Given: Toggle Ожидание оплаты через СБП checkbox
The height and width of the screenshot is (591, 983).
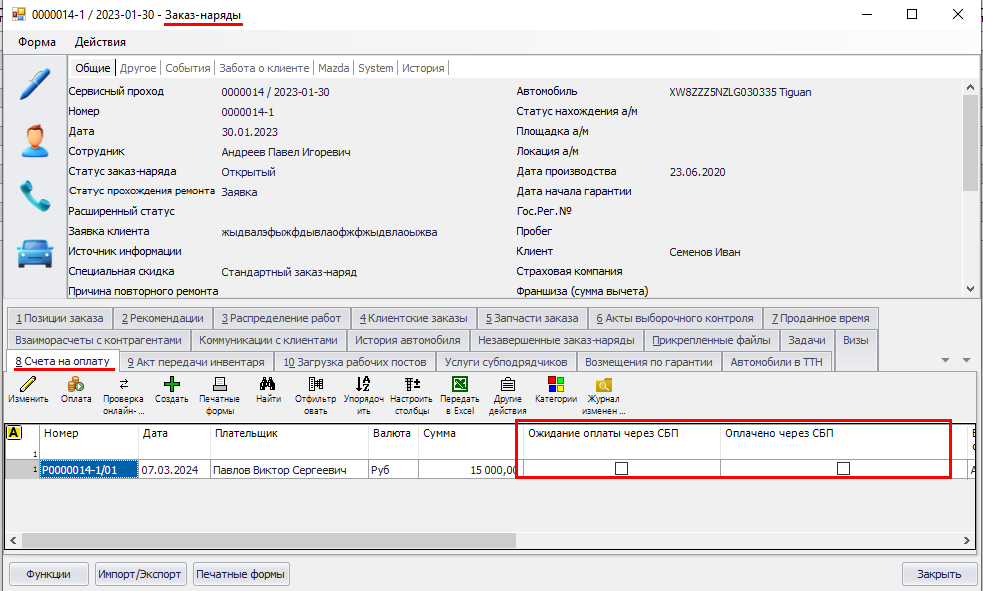Looking at the screenshot, I should click(621, 469).
